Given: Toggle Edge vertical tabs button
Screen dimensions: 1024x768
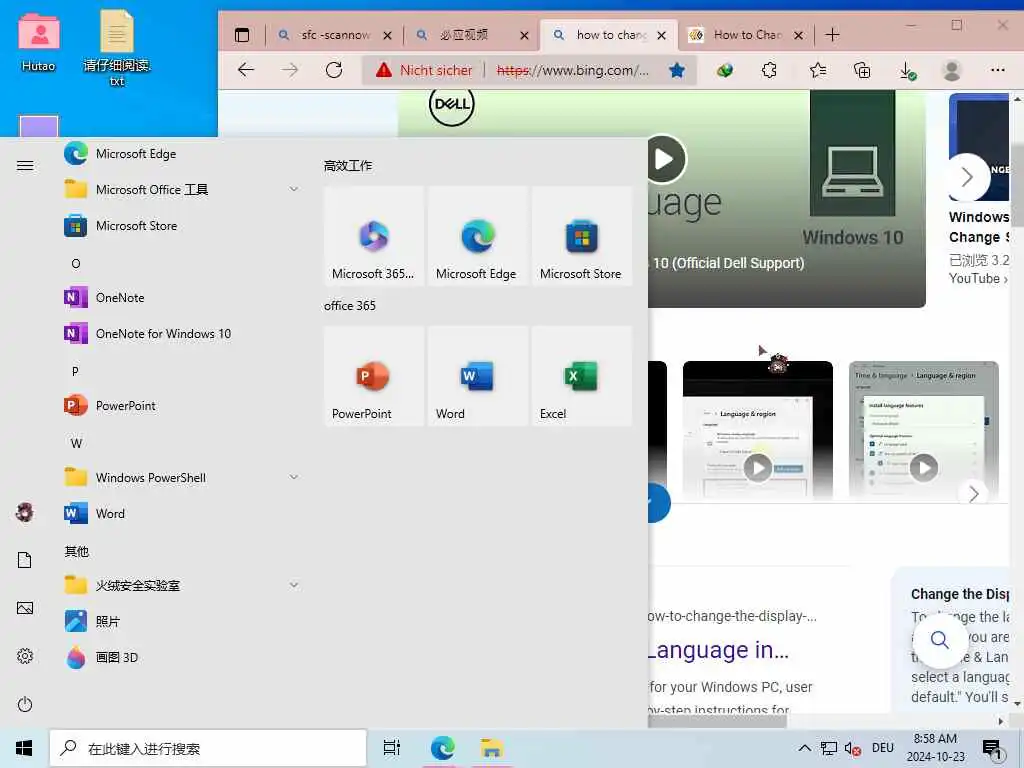Looking at the screenshot, I should tap(242, 35).
